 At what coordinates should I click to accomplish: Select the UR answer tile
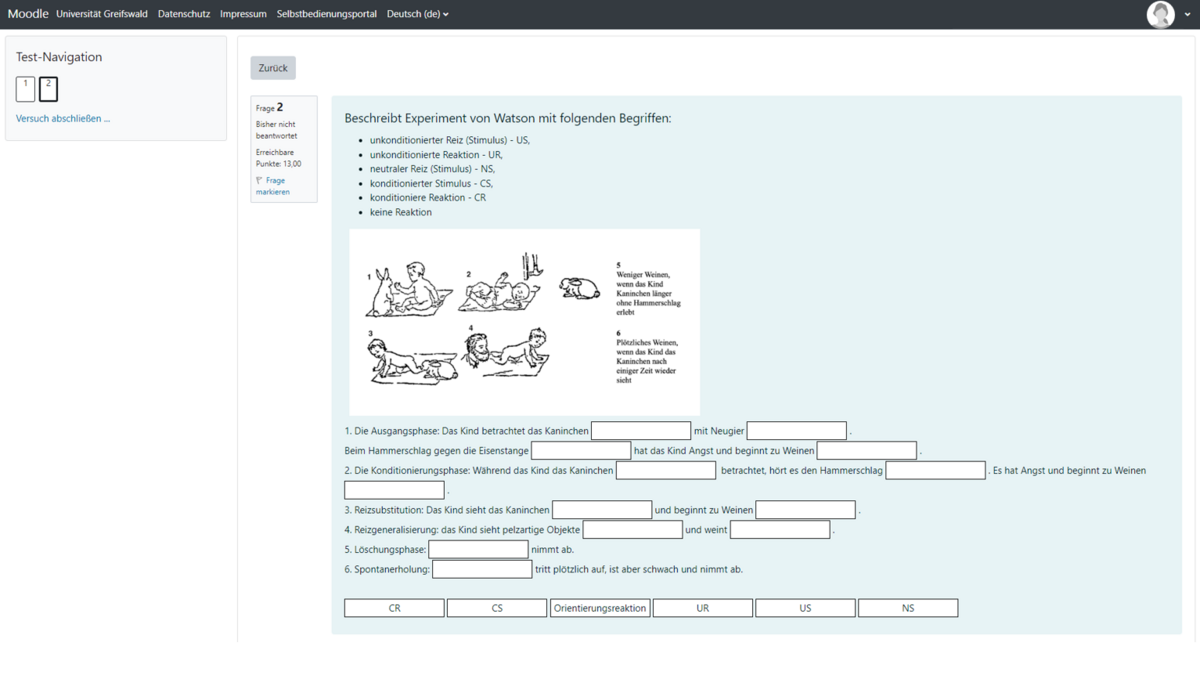click(703, 608)
